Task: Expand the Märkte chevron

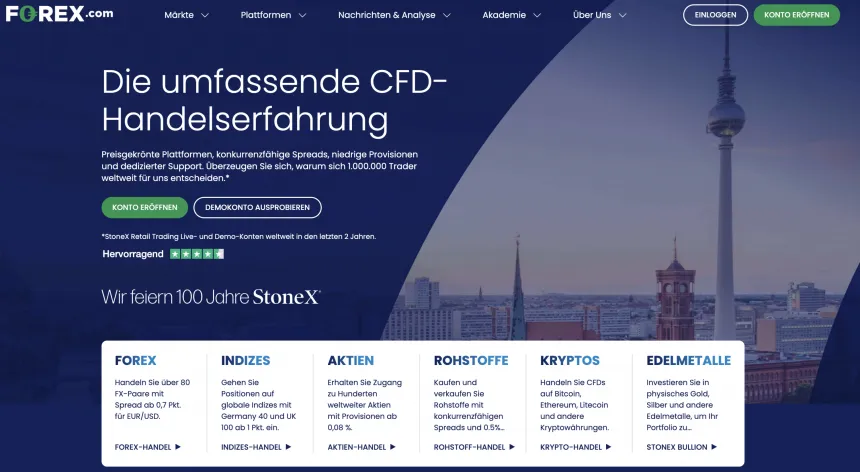Action: (205, 15)
